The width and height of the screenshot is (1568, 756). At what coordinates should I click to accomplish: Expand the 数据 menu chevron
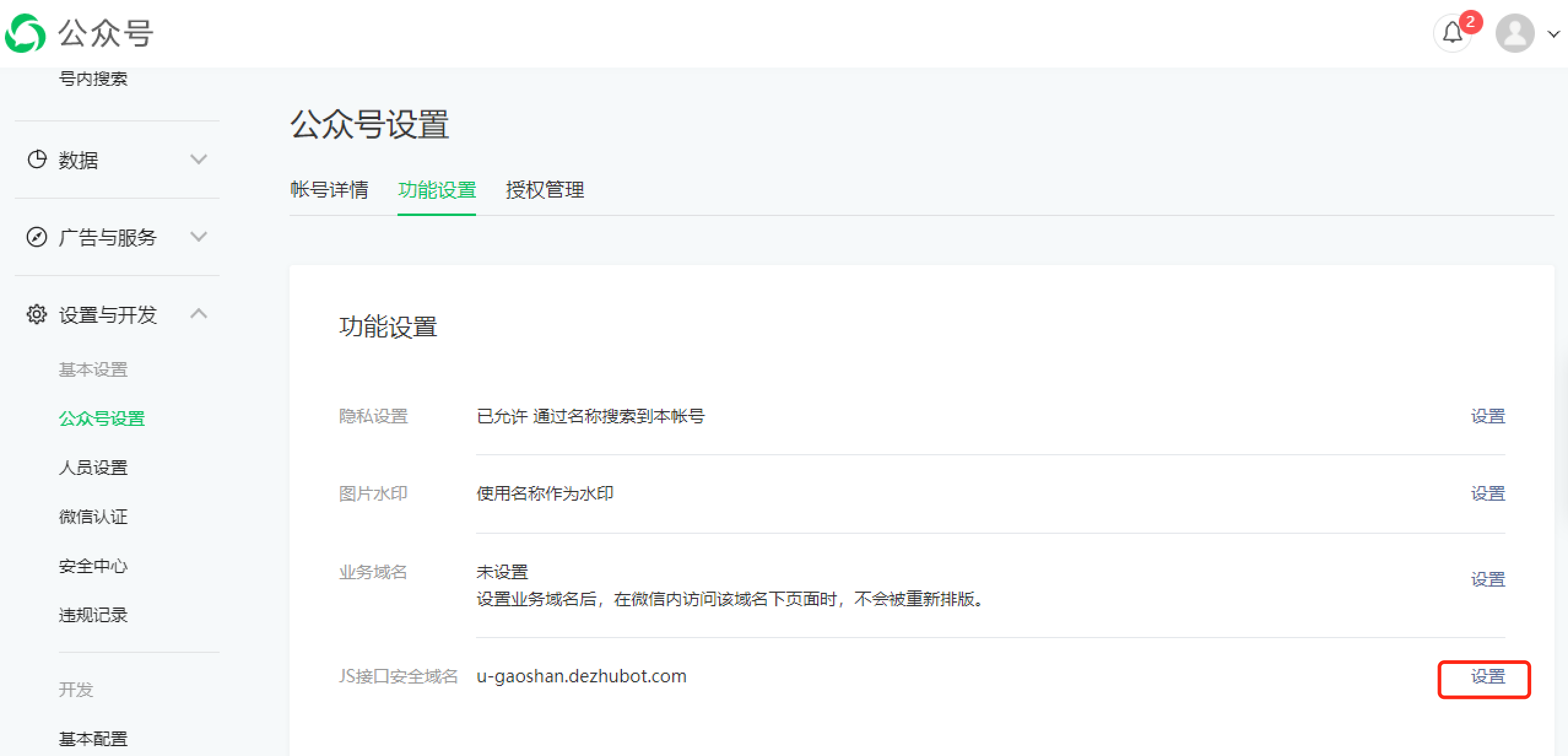click(198, 160)
